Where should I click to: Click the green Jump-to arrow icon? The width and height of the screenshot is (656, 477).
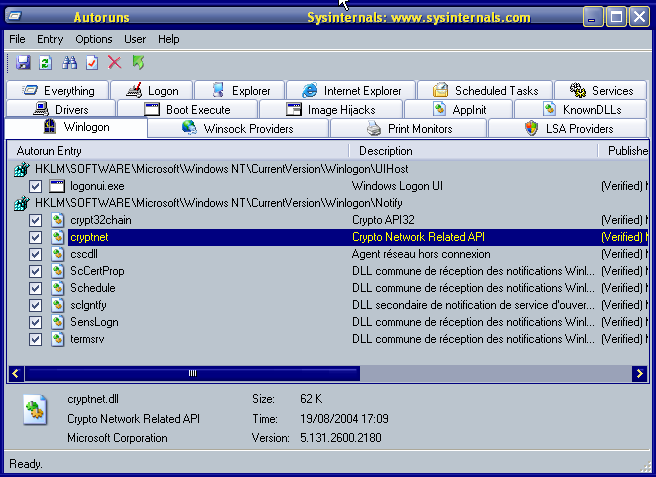tap(138, 63)
